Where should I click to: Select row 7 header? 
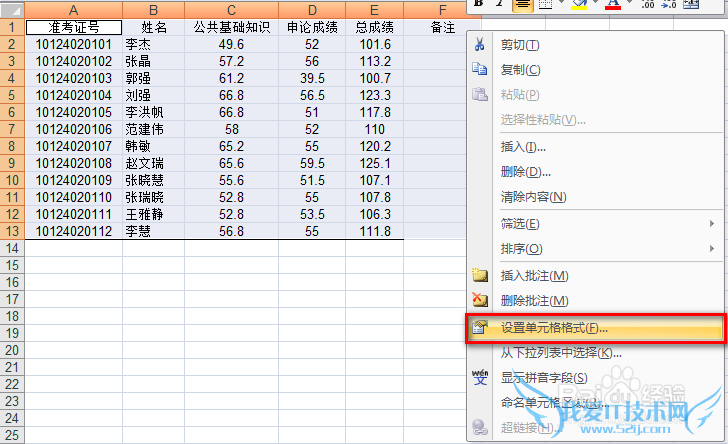point(12,129)
